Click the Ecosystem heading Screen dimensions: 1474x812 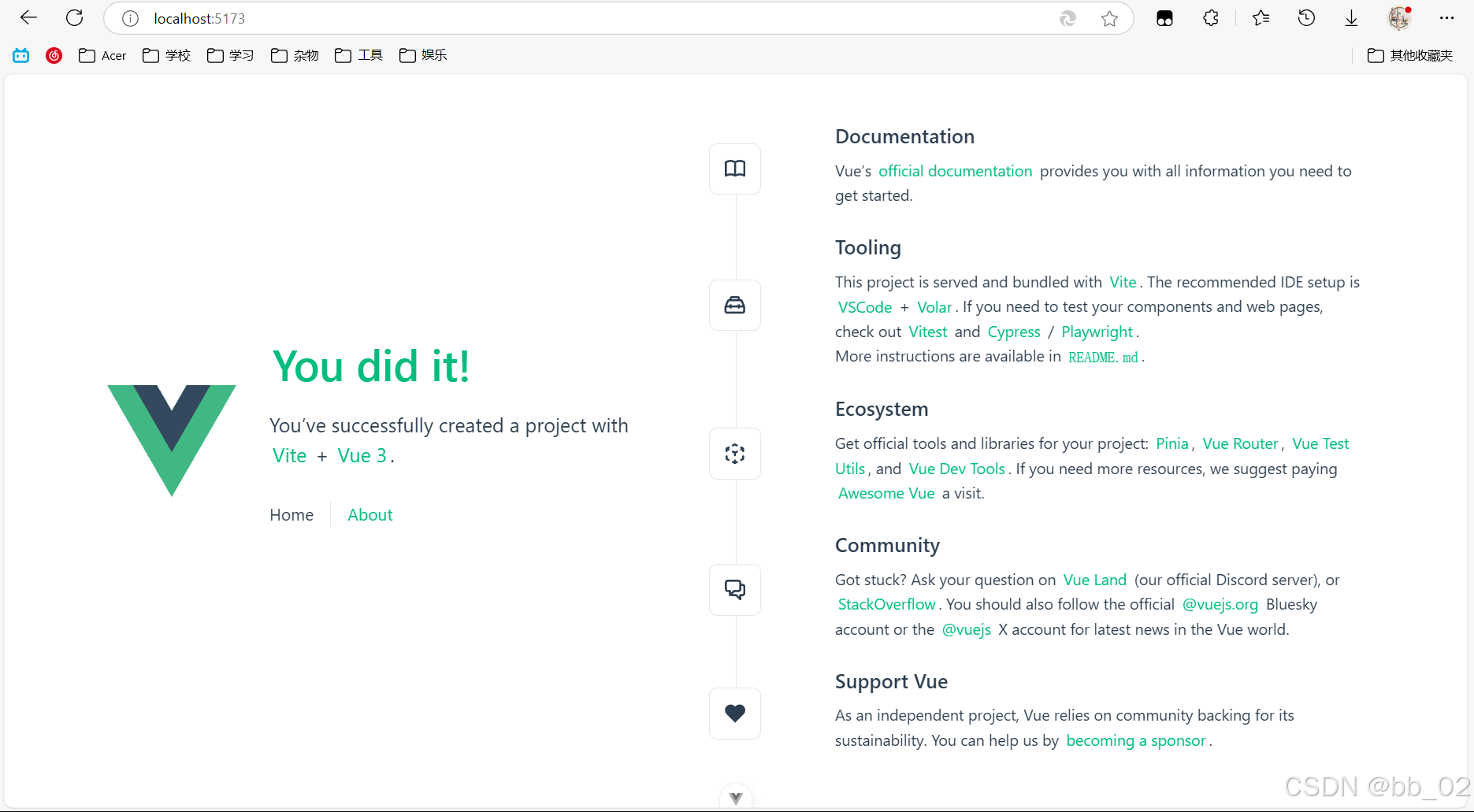tap(882, 410)
